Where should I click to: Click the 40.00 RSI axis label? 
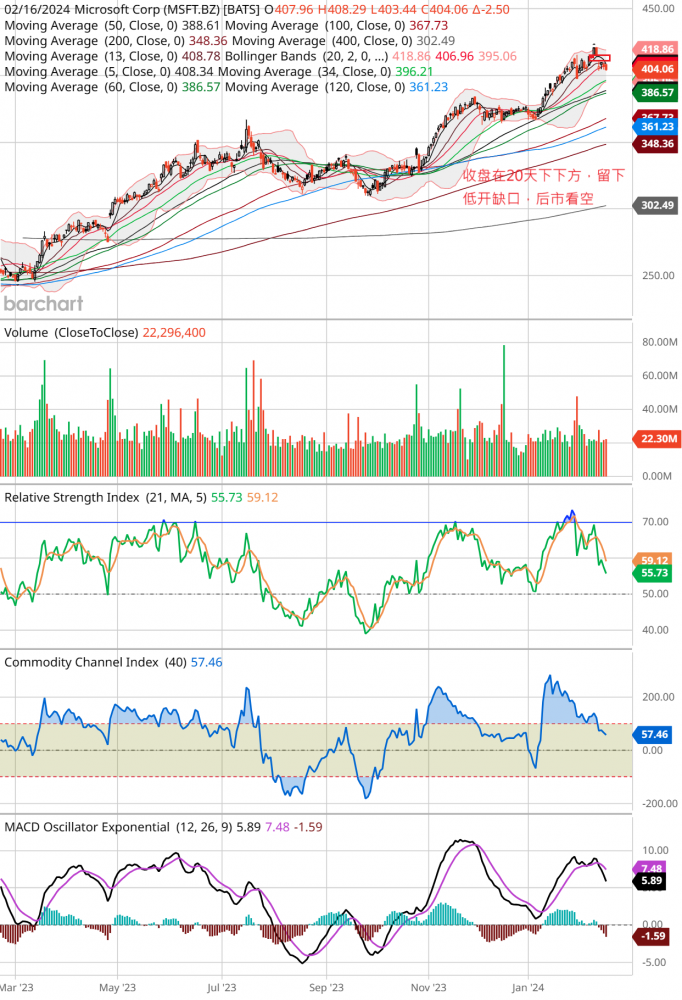655,630
